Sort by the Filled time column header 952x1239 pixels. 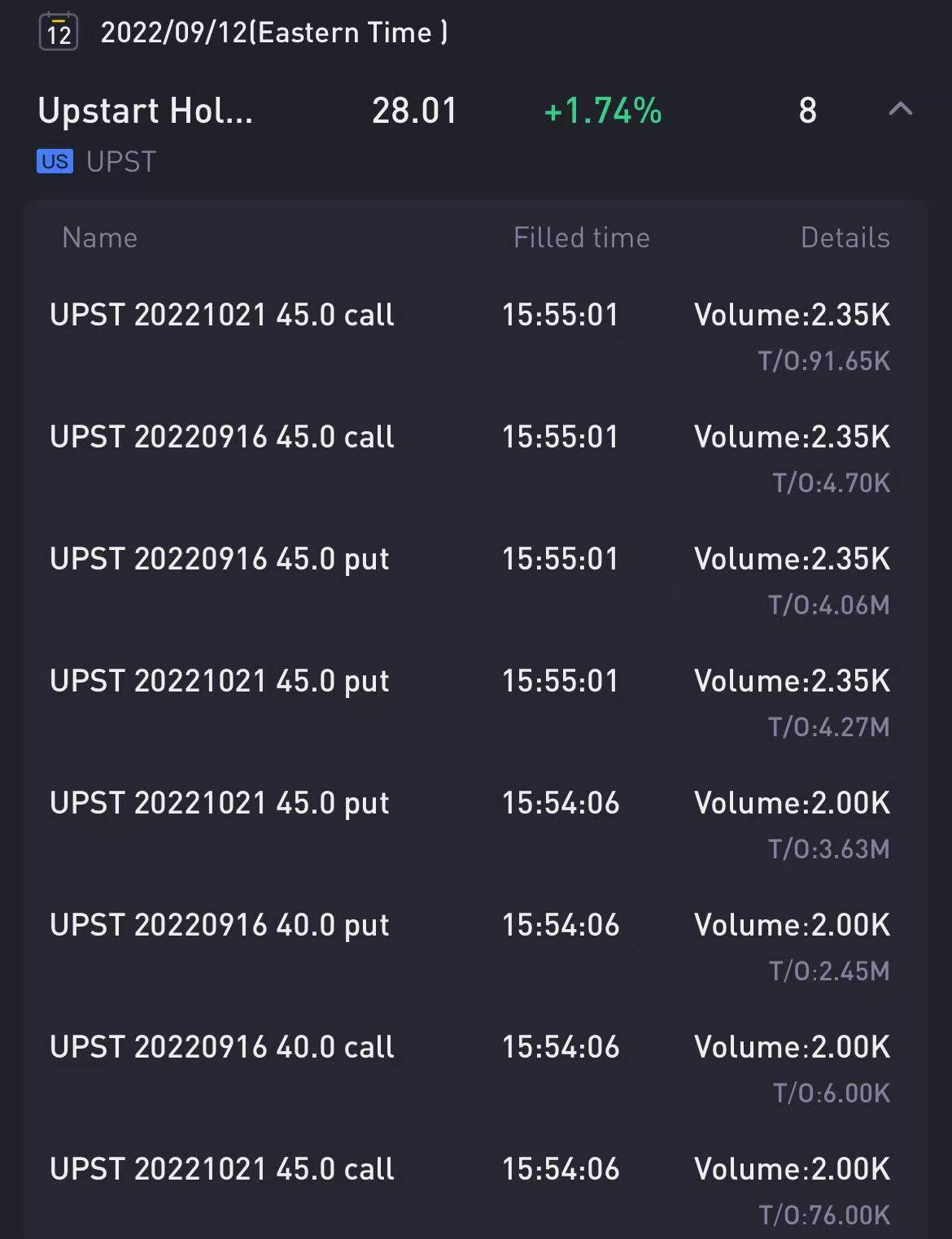[x=581, y=238]
